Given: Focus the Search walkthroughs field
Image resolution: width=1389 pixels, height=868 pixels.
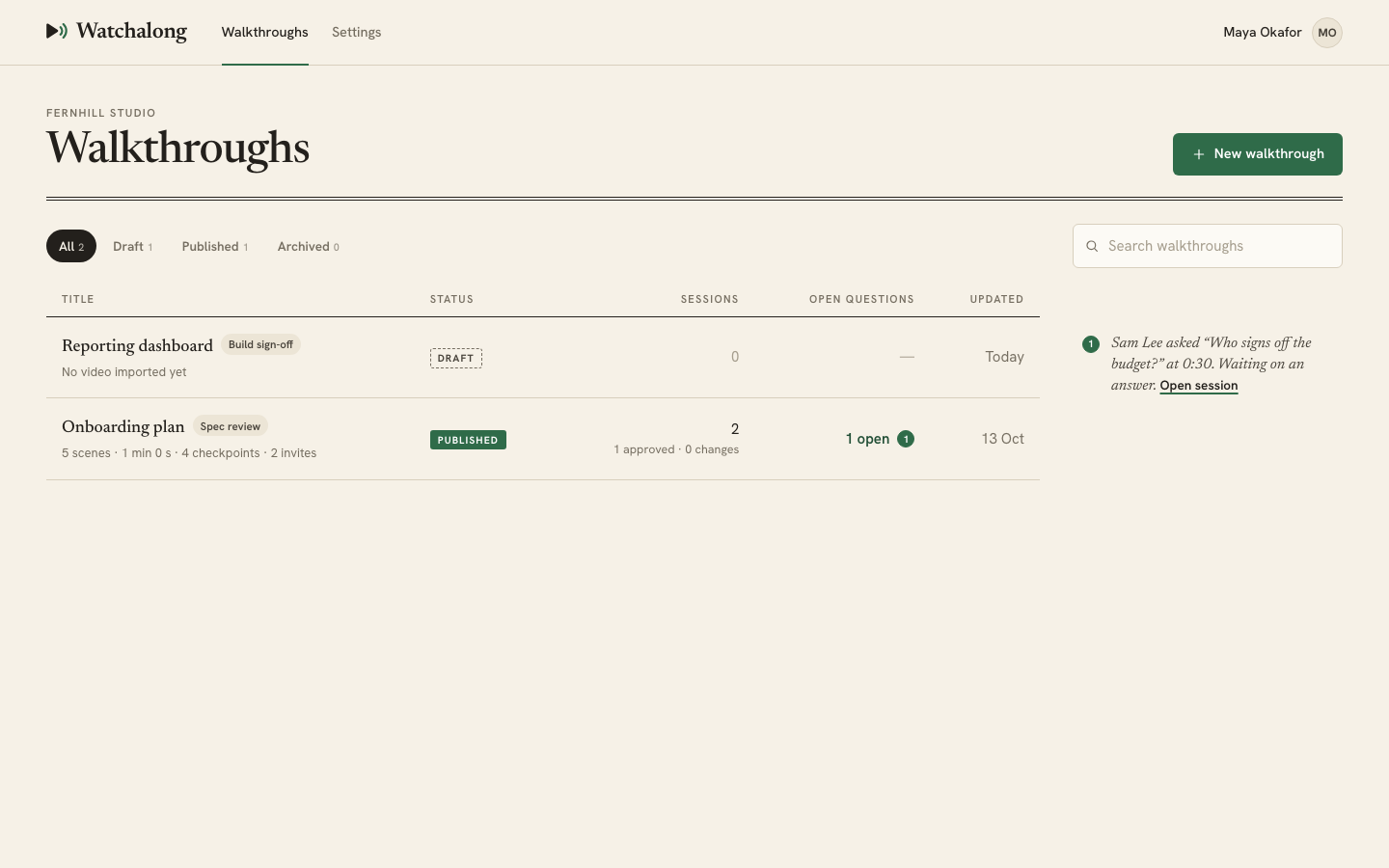Looking at the screenshot, I should (1208, 246).
